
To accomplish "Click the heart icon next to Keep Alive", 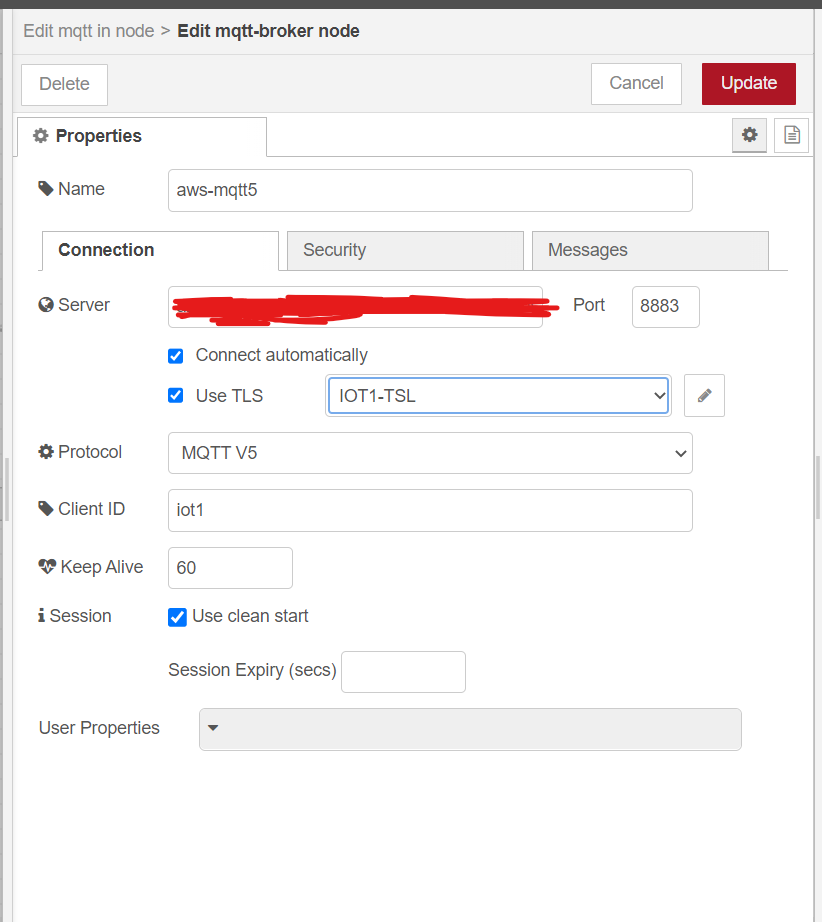I will tap(46, 566).
